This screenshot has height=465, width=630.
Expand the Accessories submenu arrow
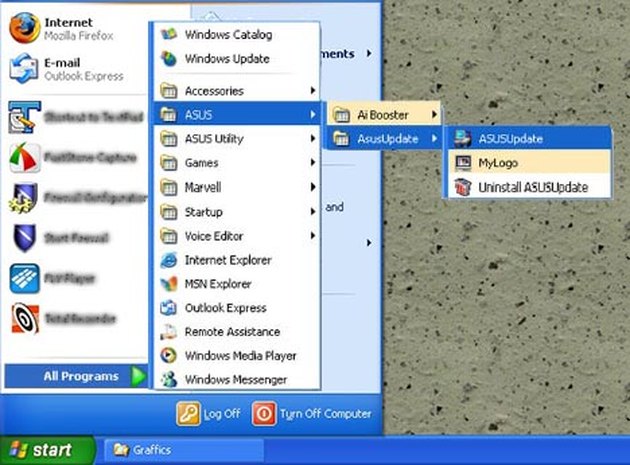click(x=313, y=90)
